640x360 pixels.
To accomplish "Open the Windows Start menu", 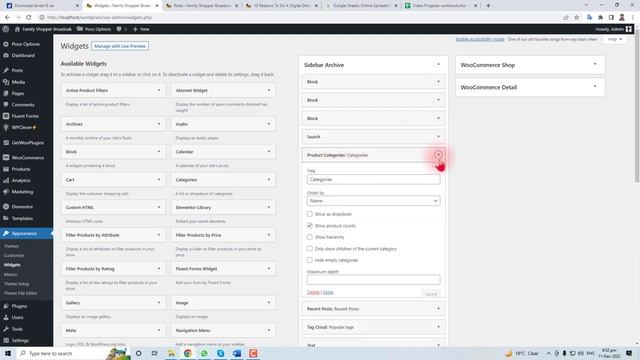I will (8, 353).
